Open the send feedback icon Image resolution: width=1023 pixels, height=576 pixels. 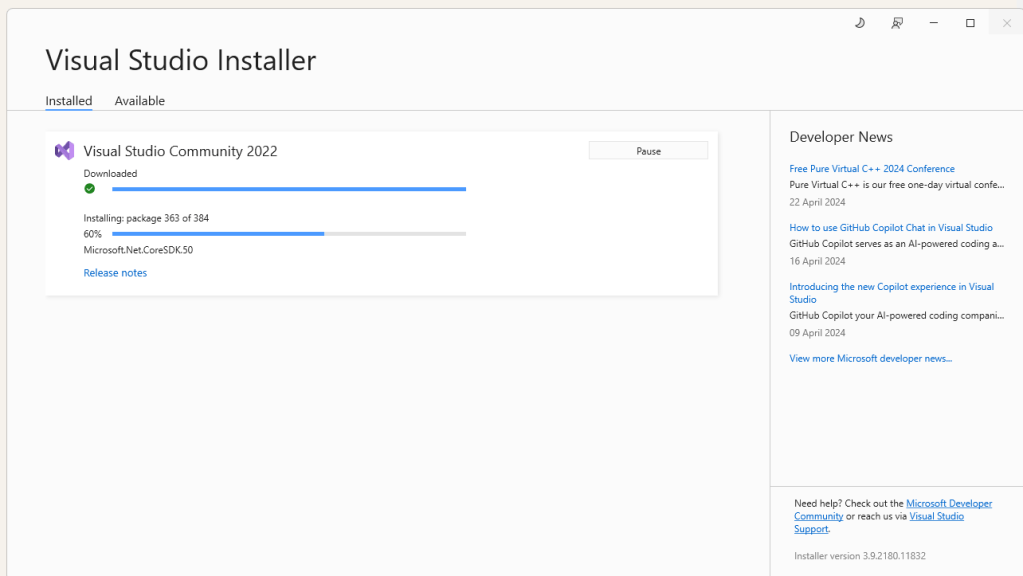coord(897,23)
